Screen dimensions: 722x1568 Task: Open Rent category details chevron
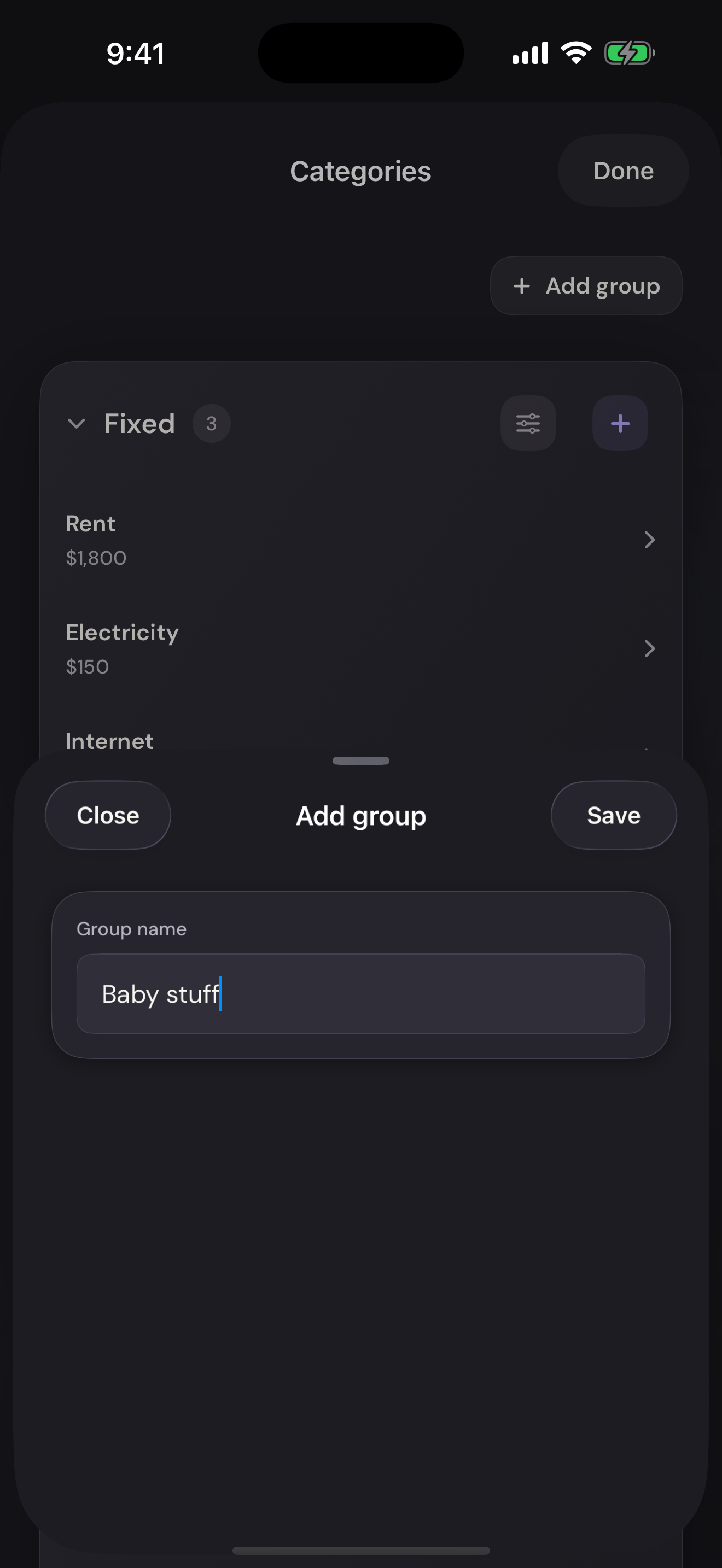click(650, 540)
